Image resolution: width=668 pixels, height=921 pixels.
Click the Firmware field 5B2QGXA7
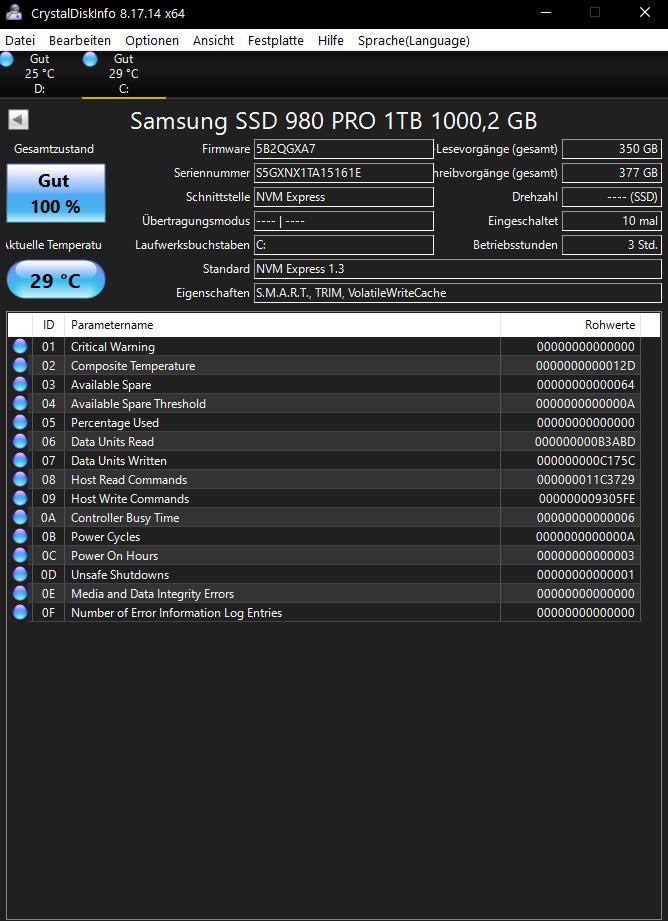tap(344, 149)
